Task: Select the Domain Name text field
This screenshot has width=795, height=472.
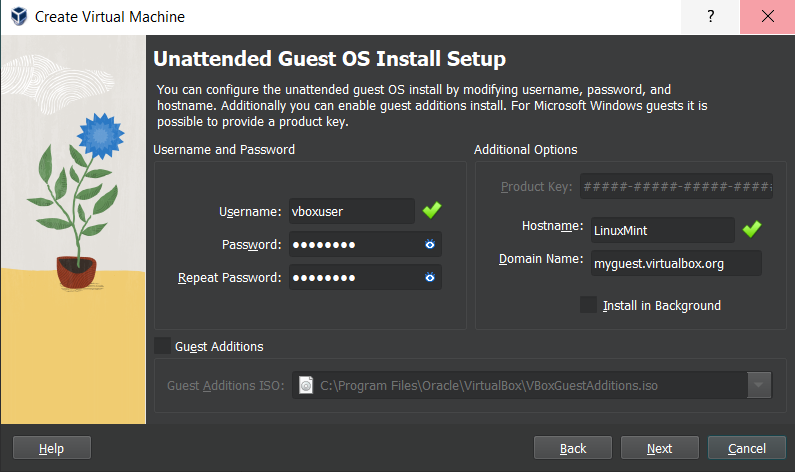Action: (675, 263)
